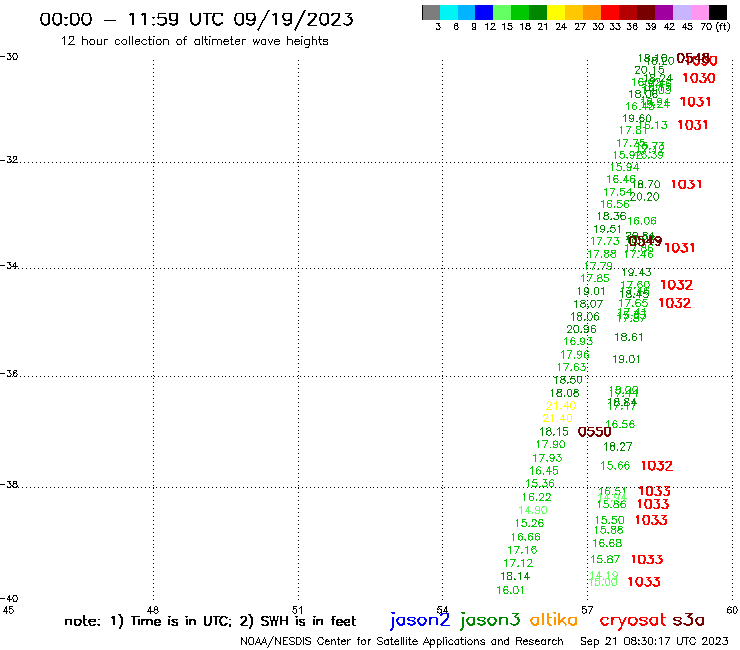
Task: Click wave height value 16.22
Action: (536, 497)
